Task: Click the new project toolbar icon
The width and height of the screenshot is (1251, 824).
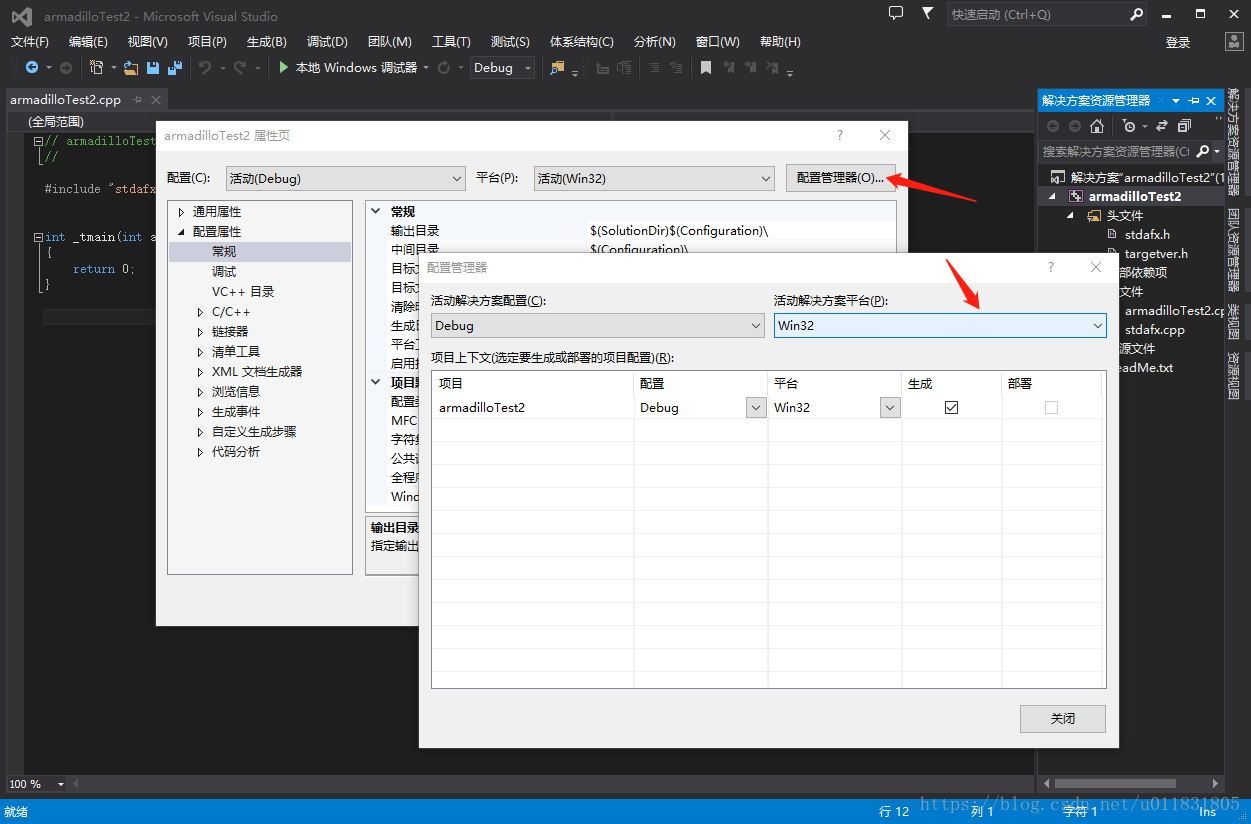Action: pos(97,67)
